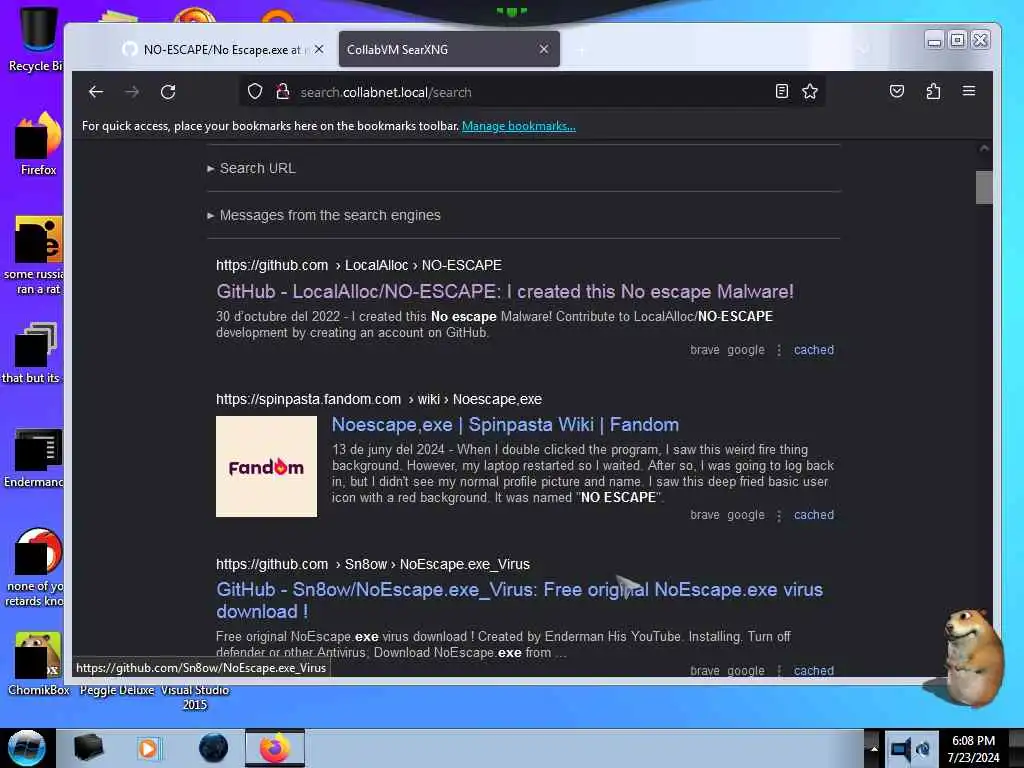Viewport: 1024px width, 768px height.
Task: Open cached copy of Spinpasta result
Action: 813,515
